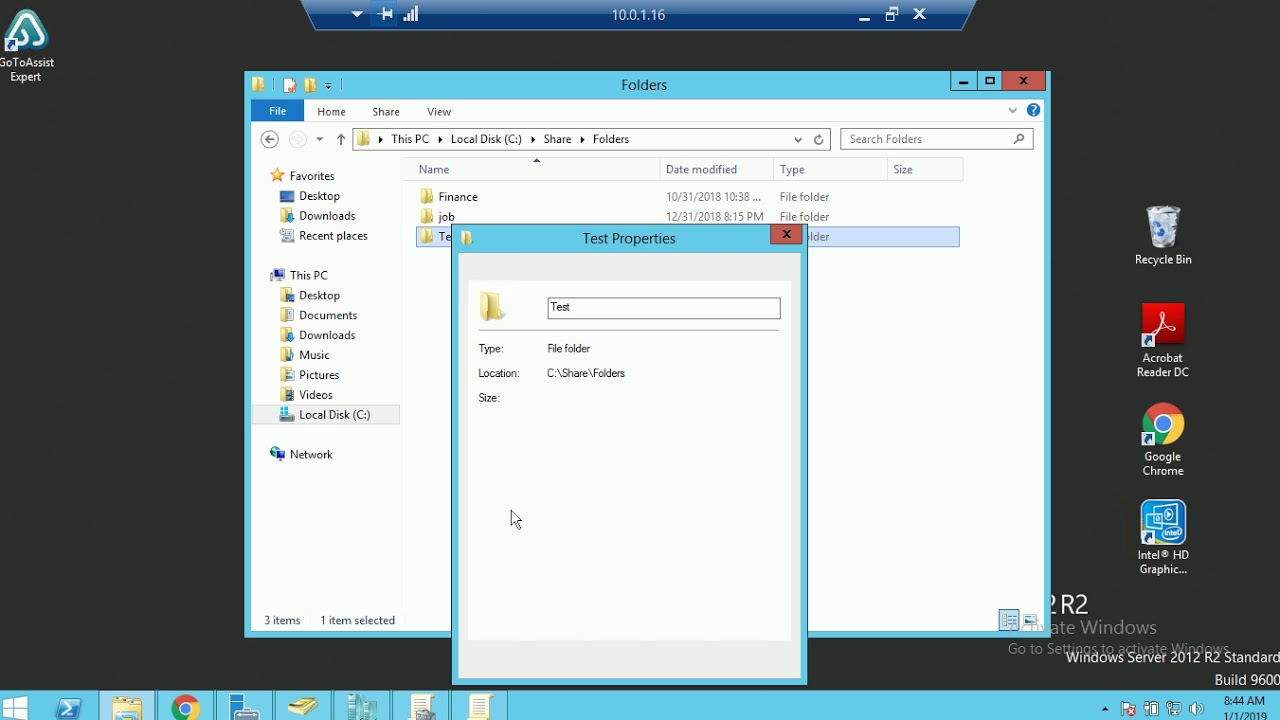Viewport: 1280px width, 720px height.
Task: Sort by Date modified column header
Action: coord(716,169)
